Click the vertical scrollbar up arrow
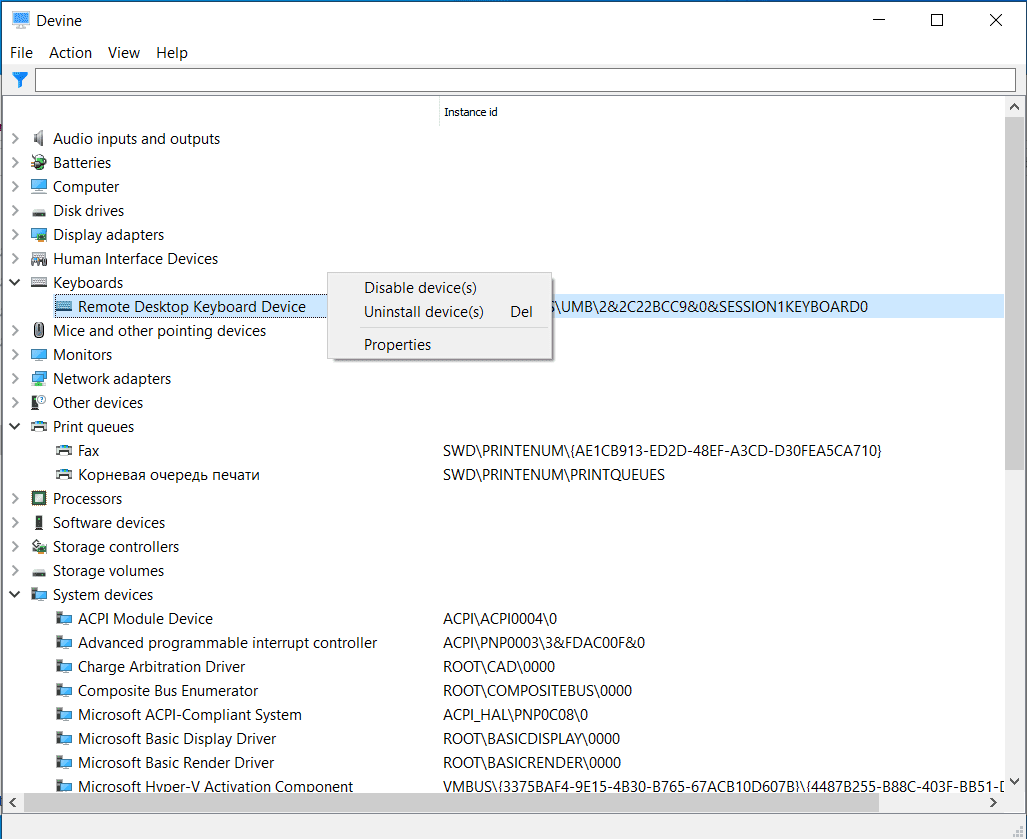 (1015, 107)
